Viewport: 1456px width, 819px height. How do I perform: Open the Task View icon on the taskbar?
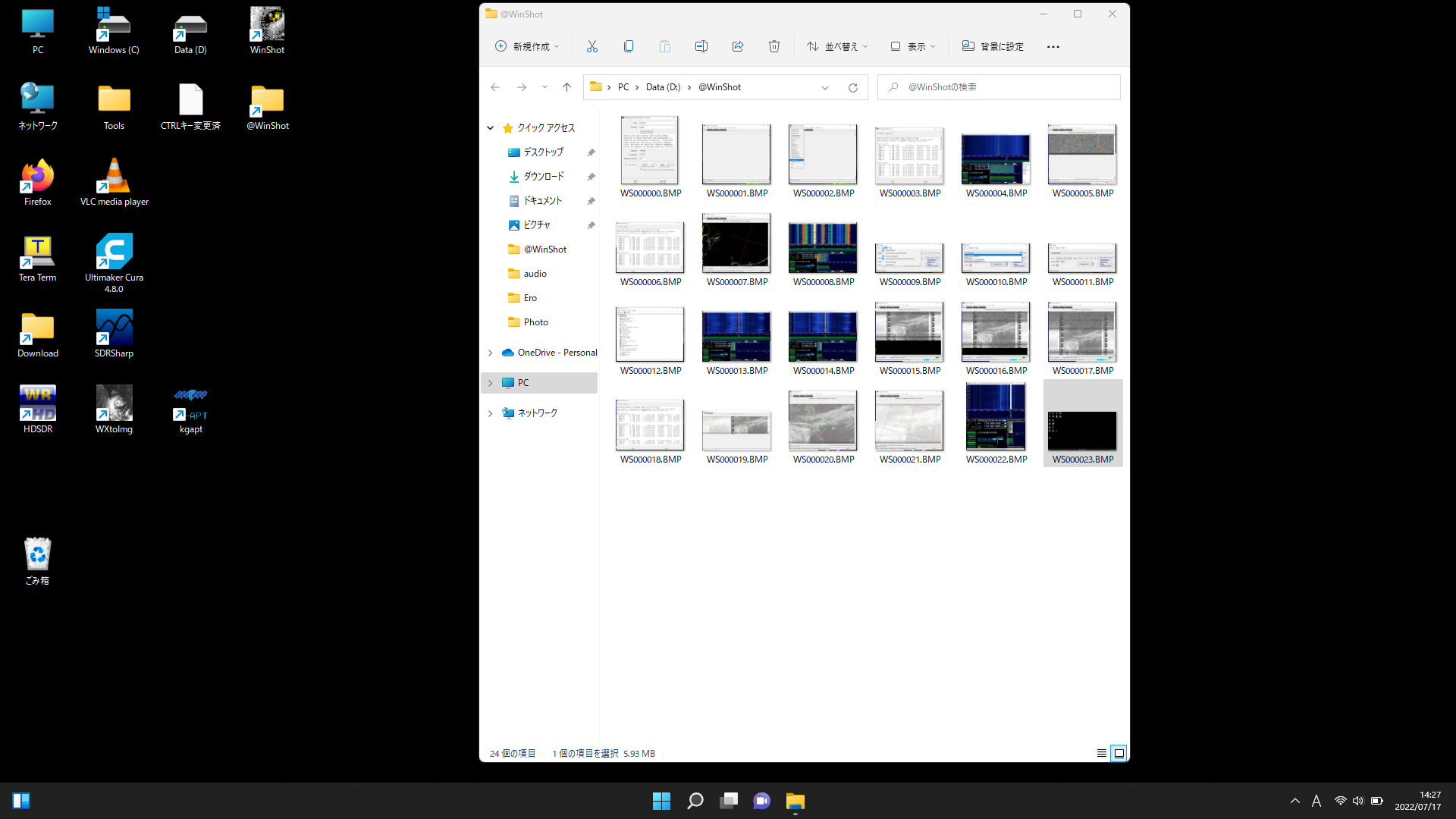tap(728, 801)
